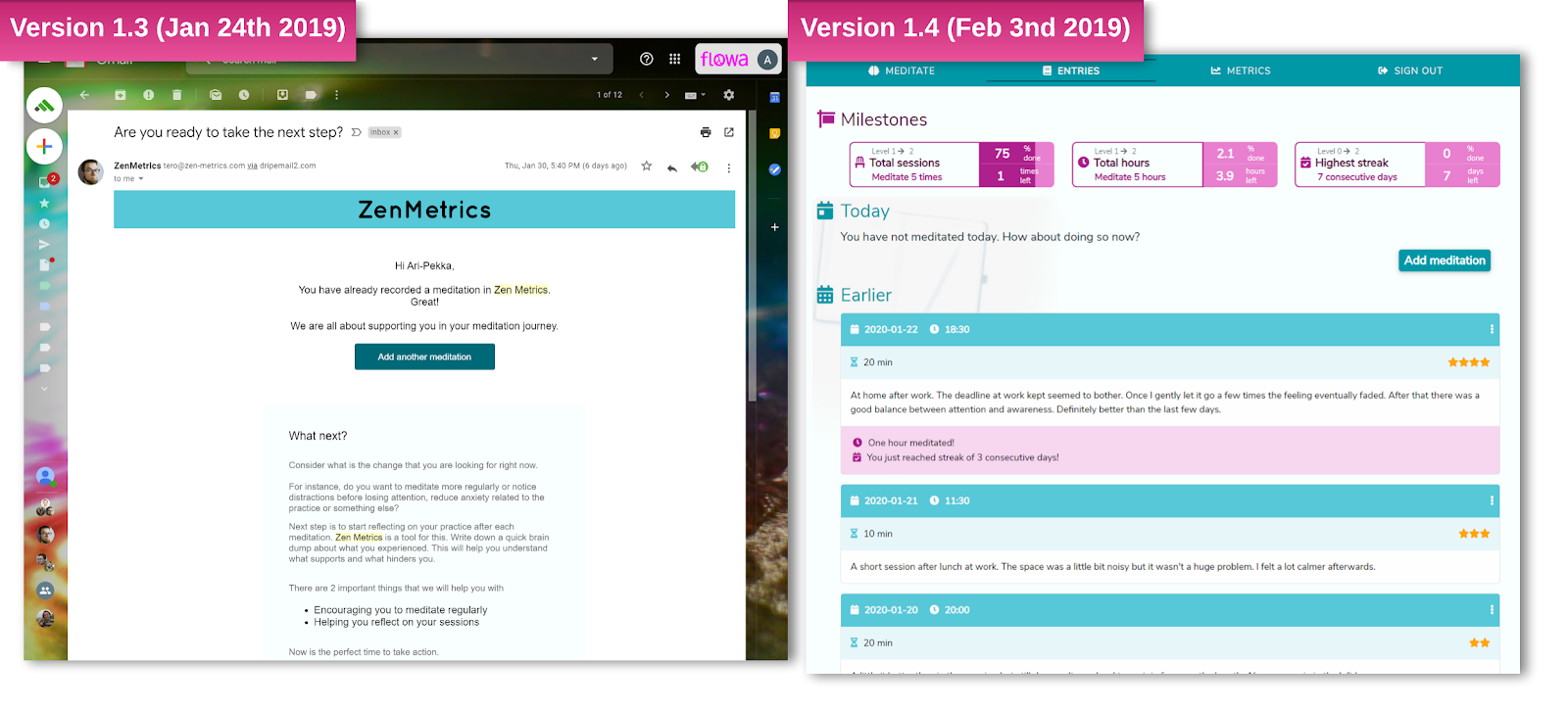Star the ZenMetrics message
The height and width of the screenshot is (711, 1568).
coord(647,166)
